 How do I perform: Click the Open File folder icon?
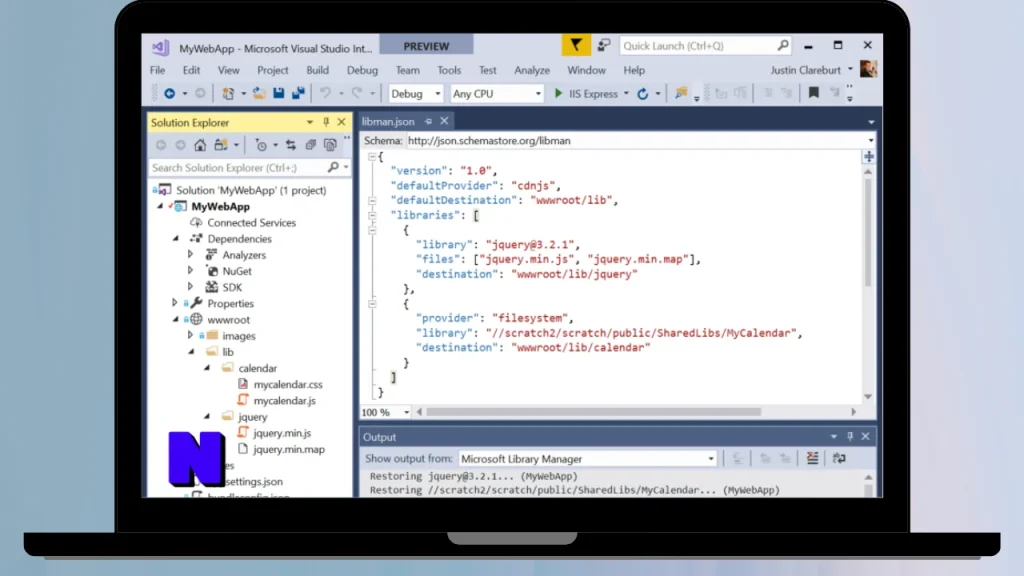pyautogui.click(x=259, y=93)
